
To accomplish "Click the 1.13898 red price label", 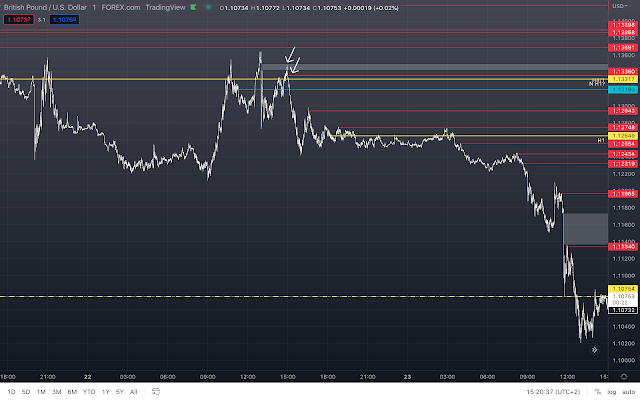I will click(623, 25).
